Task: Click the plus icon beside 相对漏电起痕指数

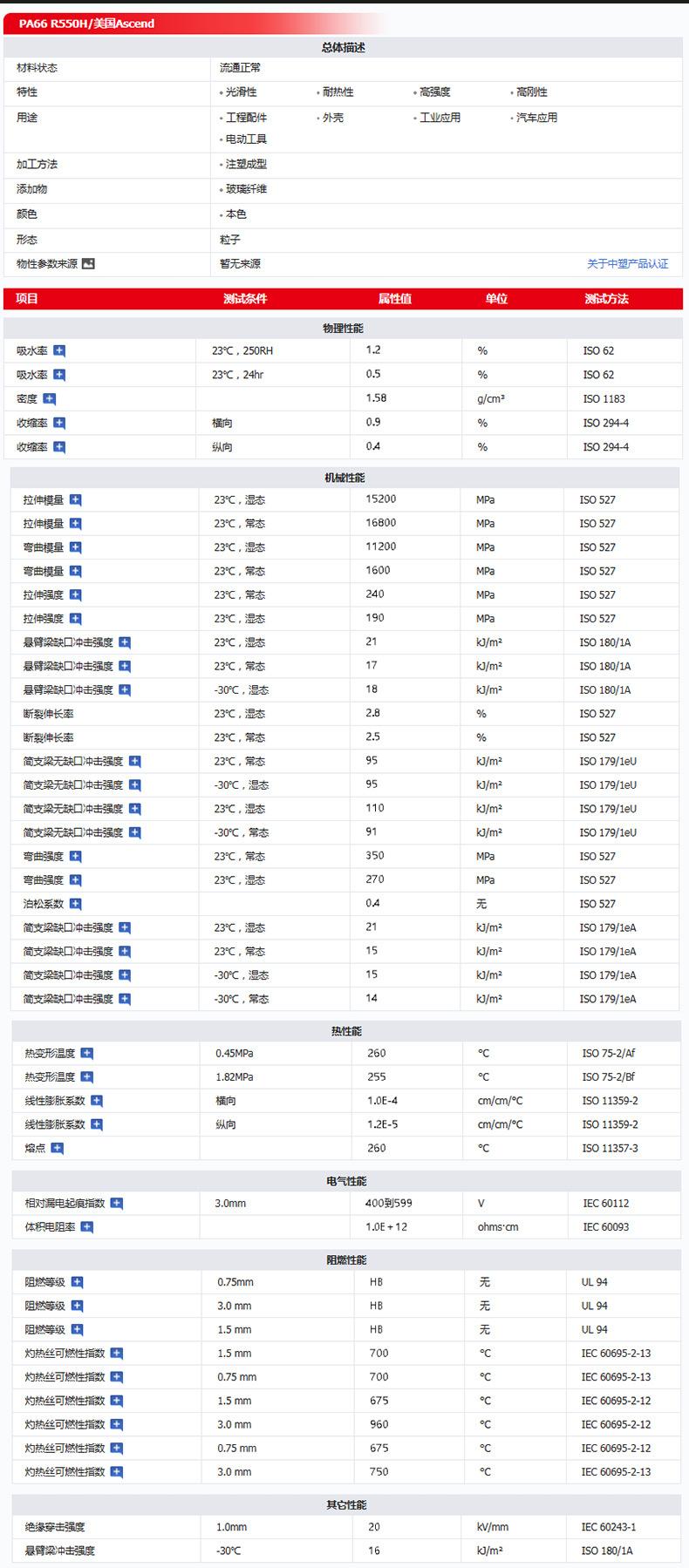Action: coord(117,1204)
